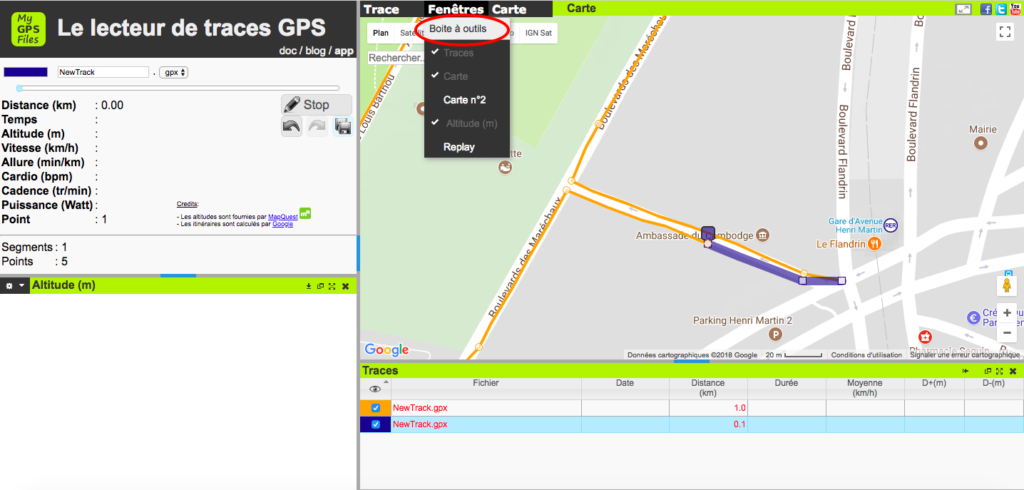Open the Altitude panel settings gear
This screenshot has width=1024, height=490.
point(9,286)
